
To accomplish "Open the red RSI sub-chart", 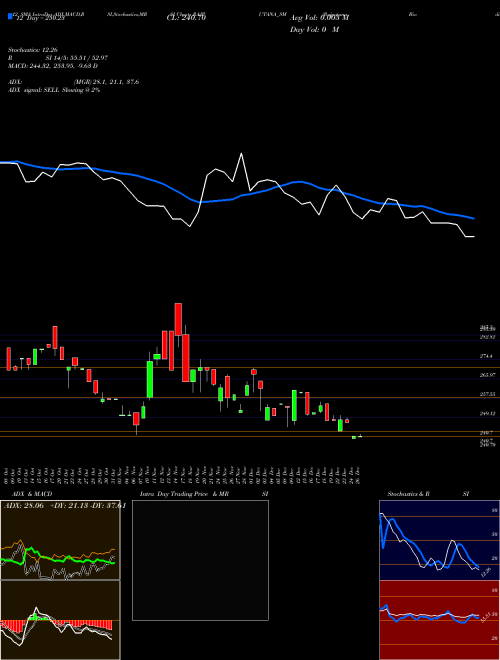I will tap(439, 620).
